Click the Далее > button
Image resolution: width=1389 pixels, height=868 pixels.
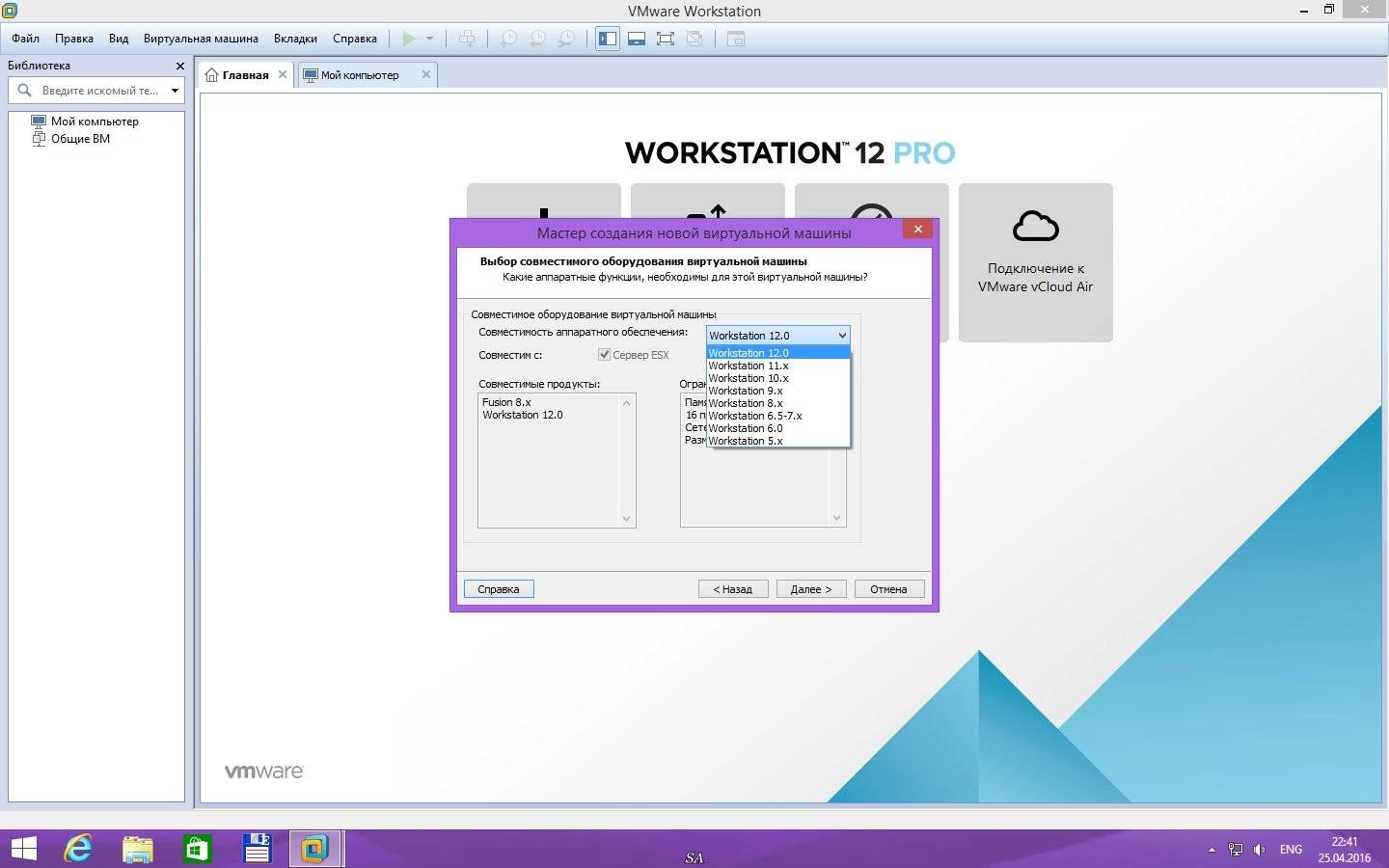811,589
